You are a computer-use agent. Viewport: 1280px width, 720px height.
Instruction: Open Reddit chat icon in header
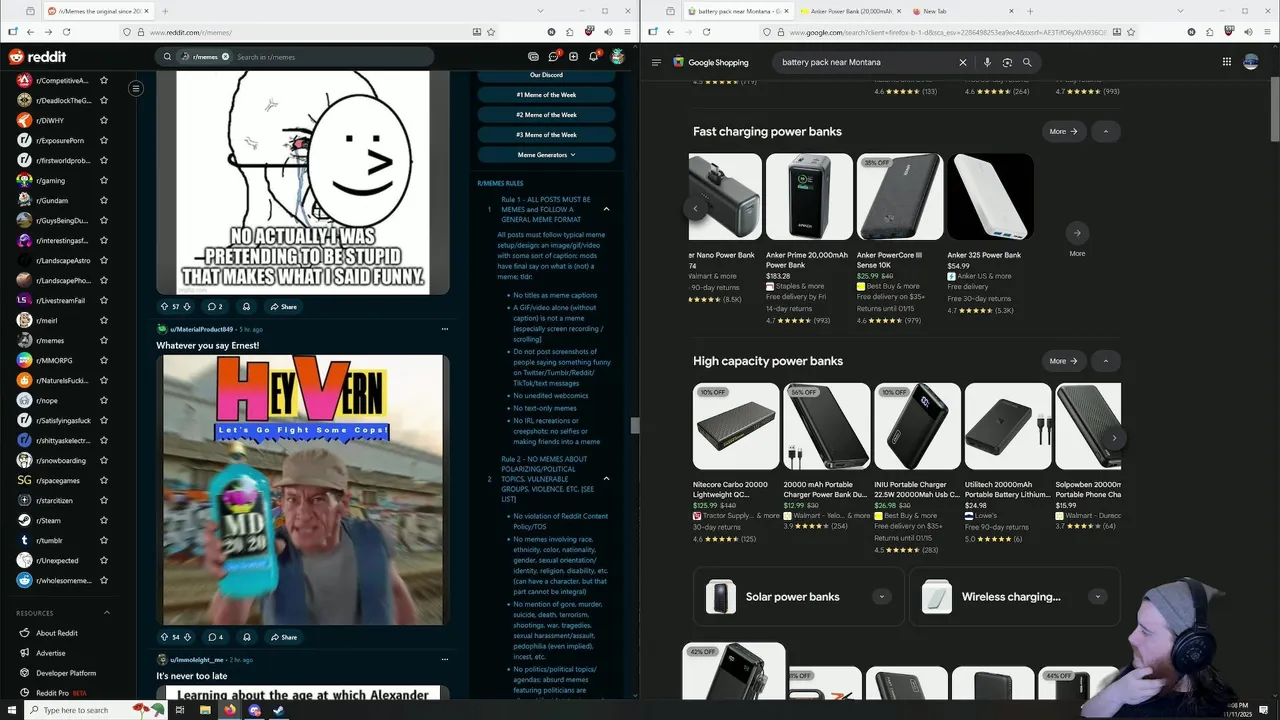[553, 57]
